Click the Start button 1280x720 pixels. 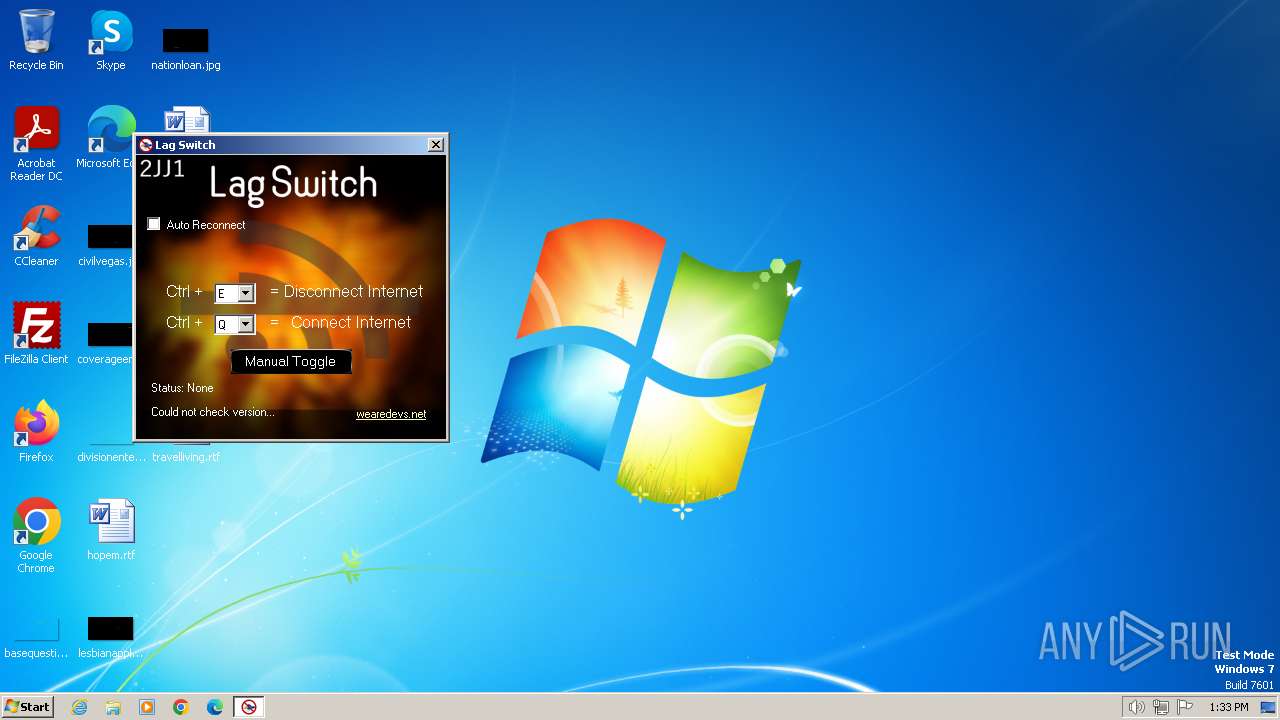click(x=27, y=706)
